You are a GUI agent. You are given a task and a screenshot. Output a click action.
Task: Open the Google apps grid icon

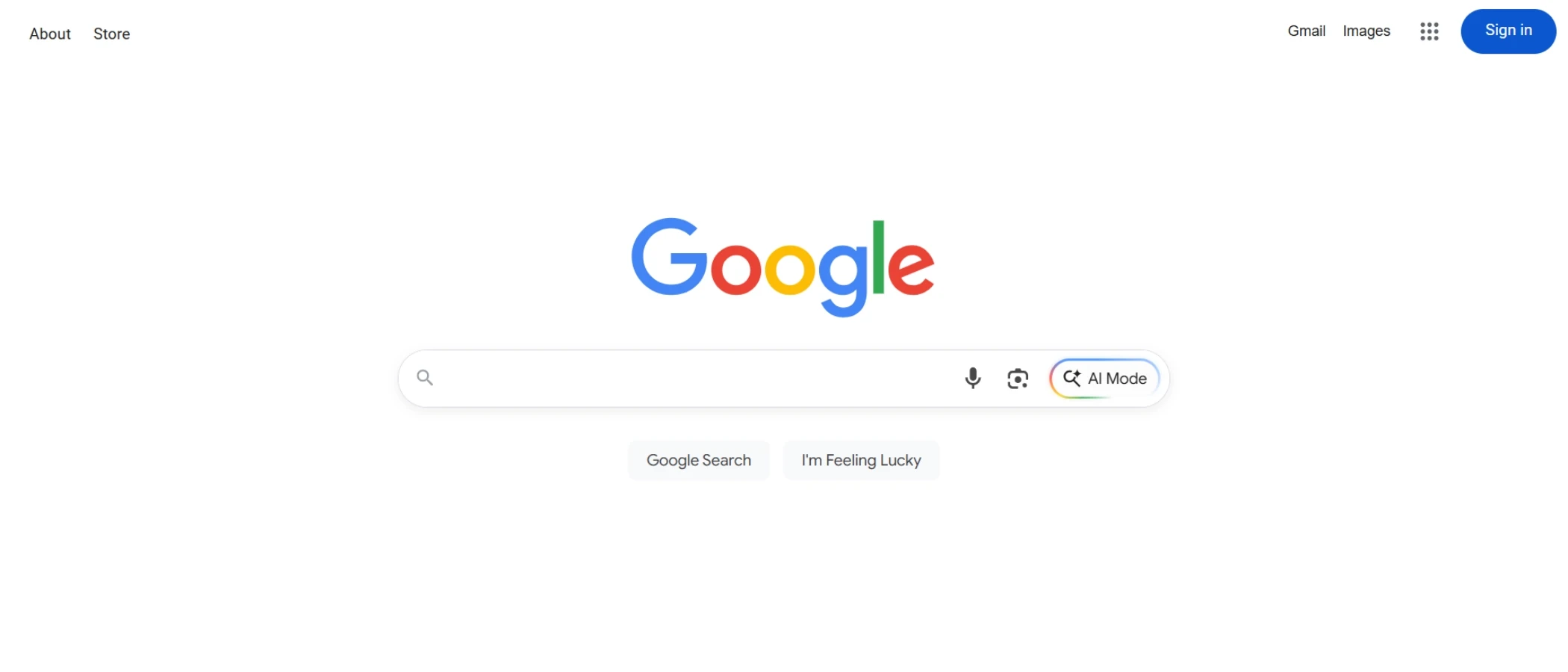1429,31
